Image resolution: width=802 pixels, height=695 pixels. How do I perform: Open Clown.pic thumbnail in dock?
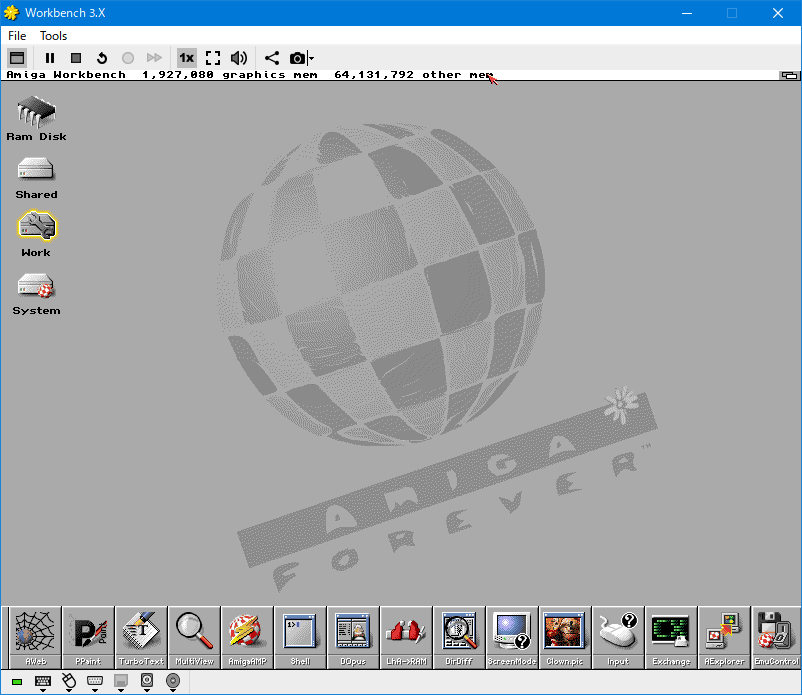(x=565, y=637)
